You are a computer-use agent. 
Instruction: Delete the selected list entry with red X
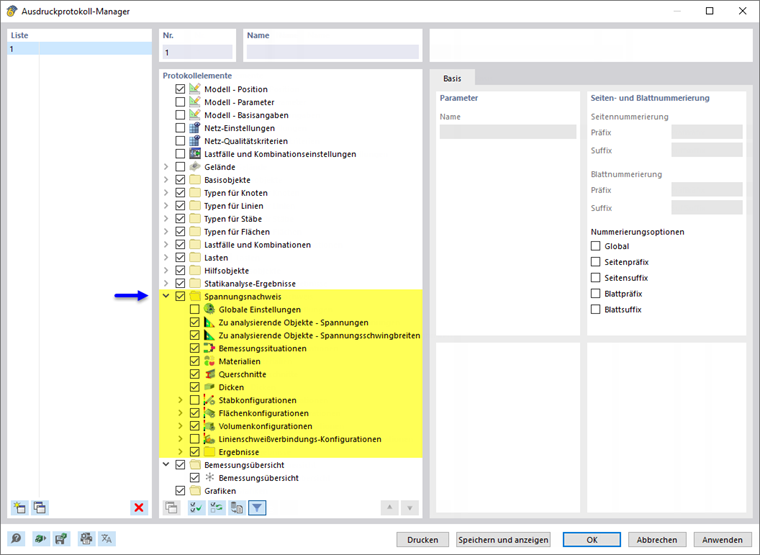[139, 507]
